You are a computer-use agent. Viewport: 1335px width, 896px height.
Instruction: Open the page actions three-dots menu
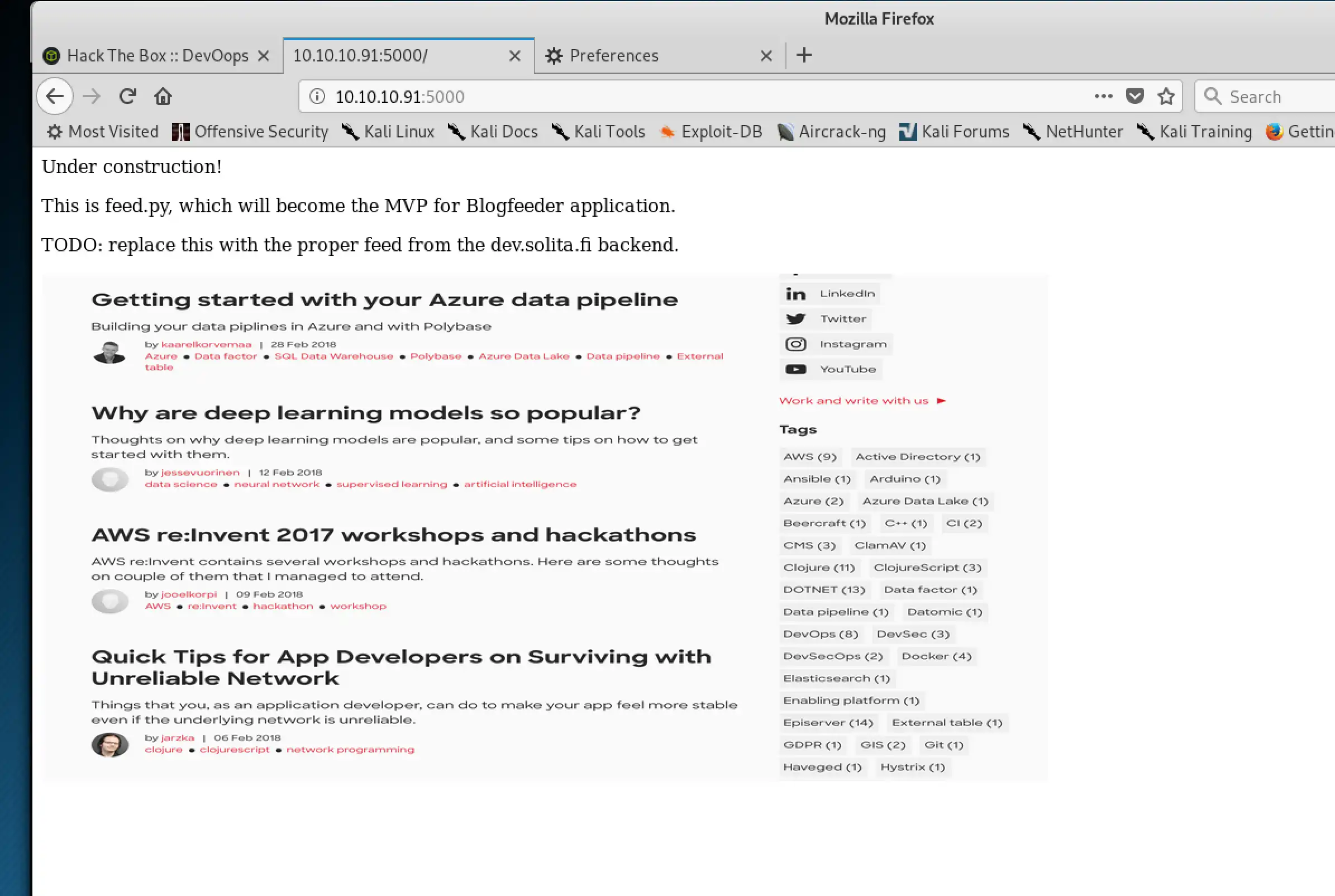(1103, 96)
